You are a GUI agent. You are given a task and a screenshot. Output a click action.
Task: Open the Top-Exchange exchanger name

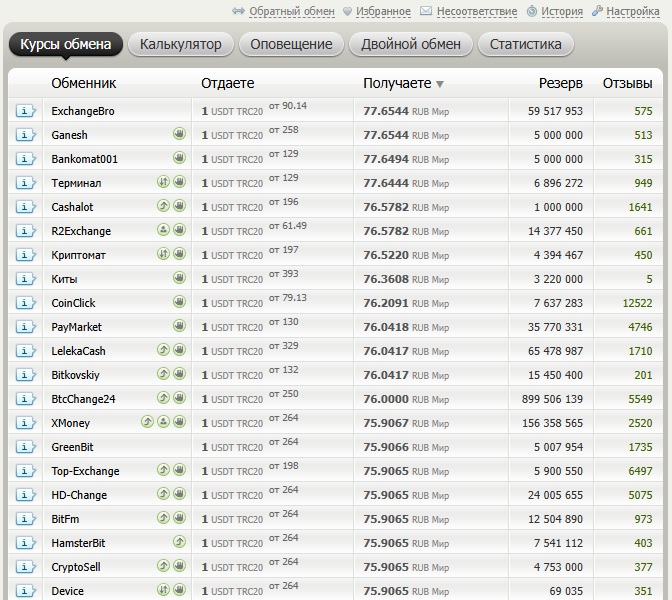coord(85,471)
